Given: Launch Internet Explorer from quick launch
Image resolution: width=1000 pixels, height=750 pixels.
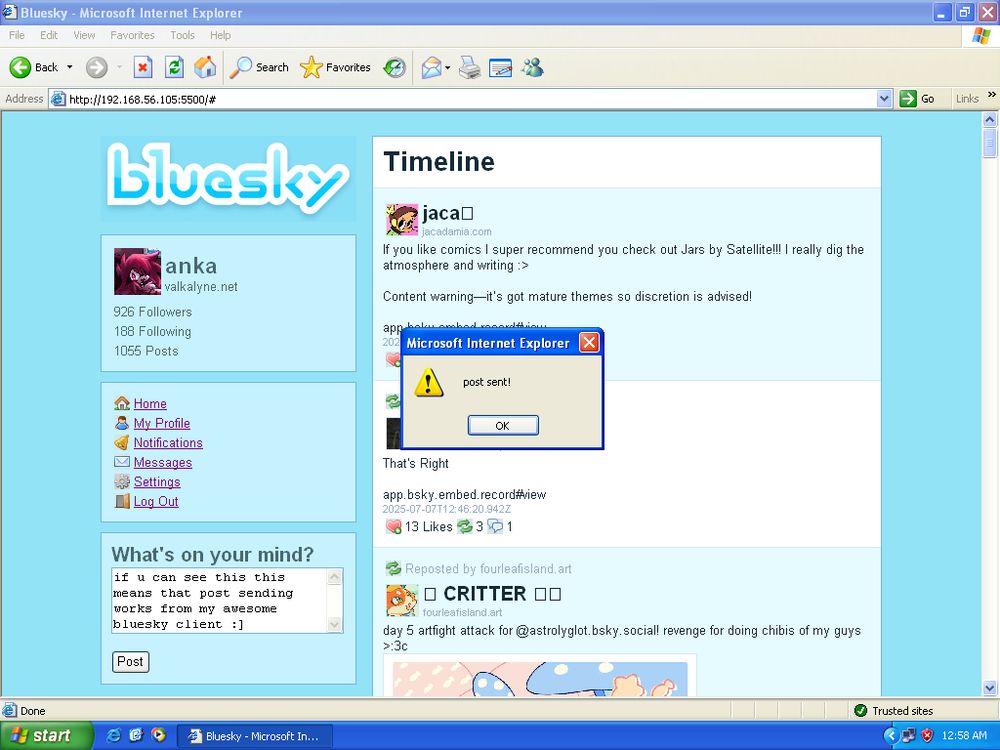Looking at the screenshot, I should (114, 735).
